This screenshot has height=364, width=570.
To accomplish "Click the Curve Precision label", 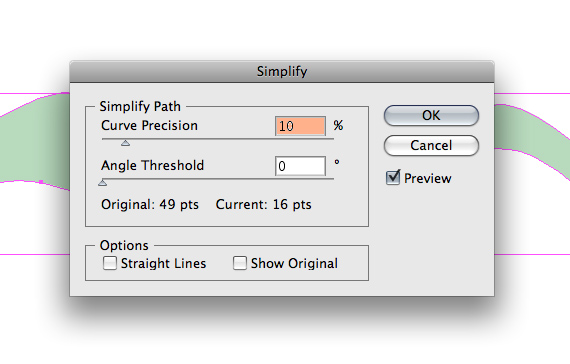I will click(149, 125).
